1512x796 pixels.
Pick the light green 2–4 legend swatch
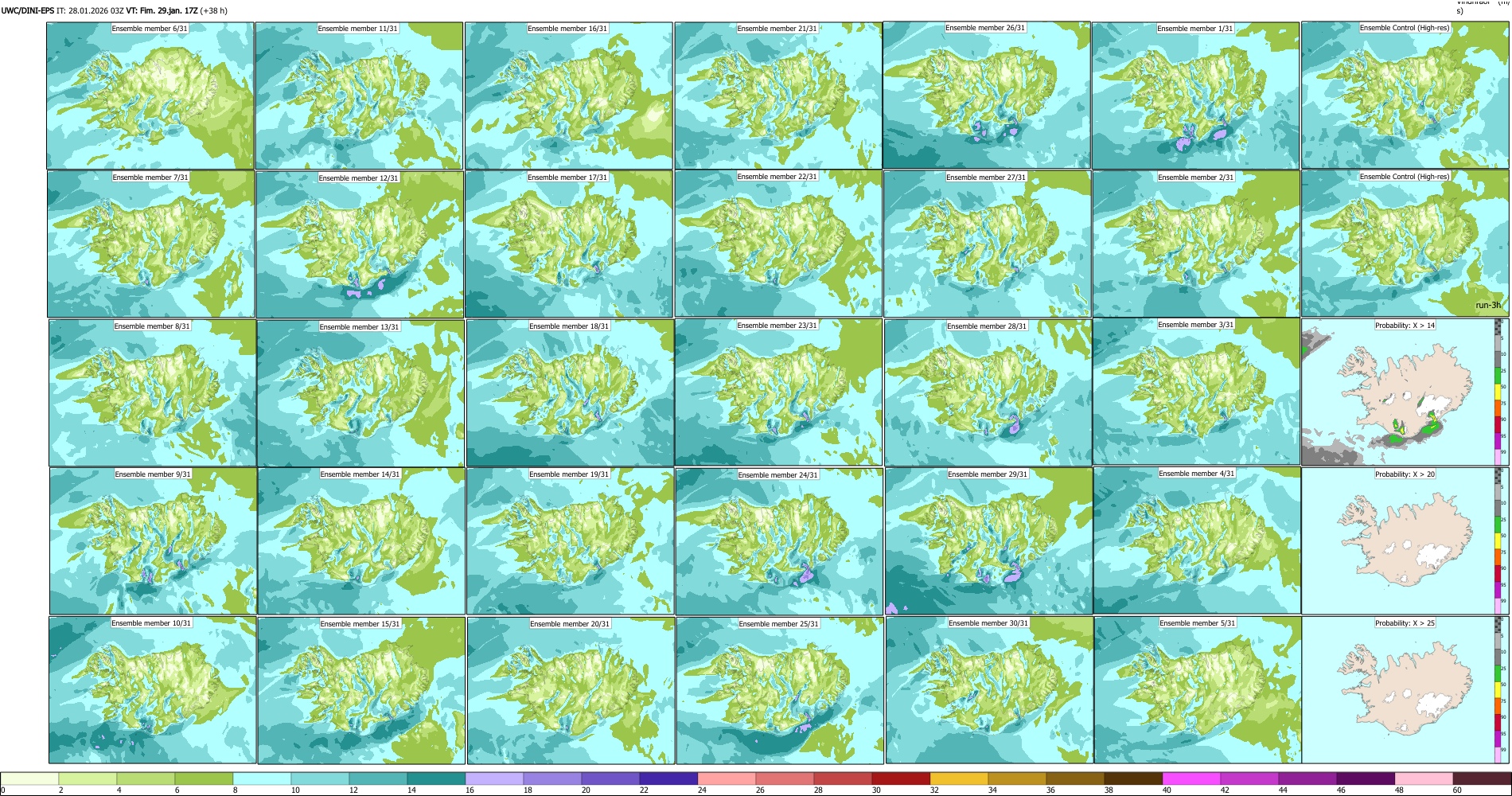pos(88,779)
